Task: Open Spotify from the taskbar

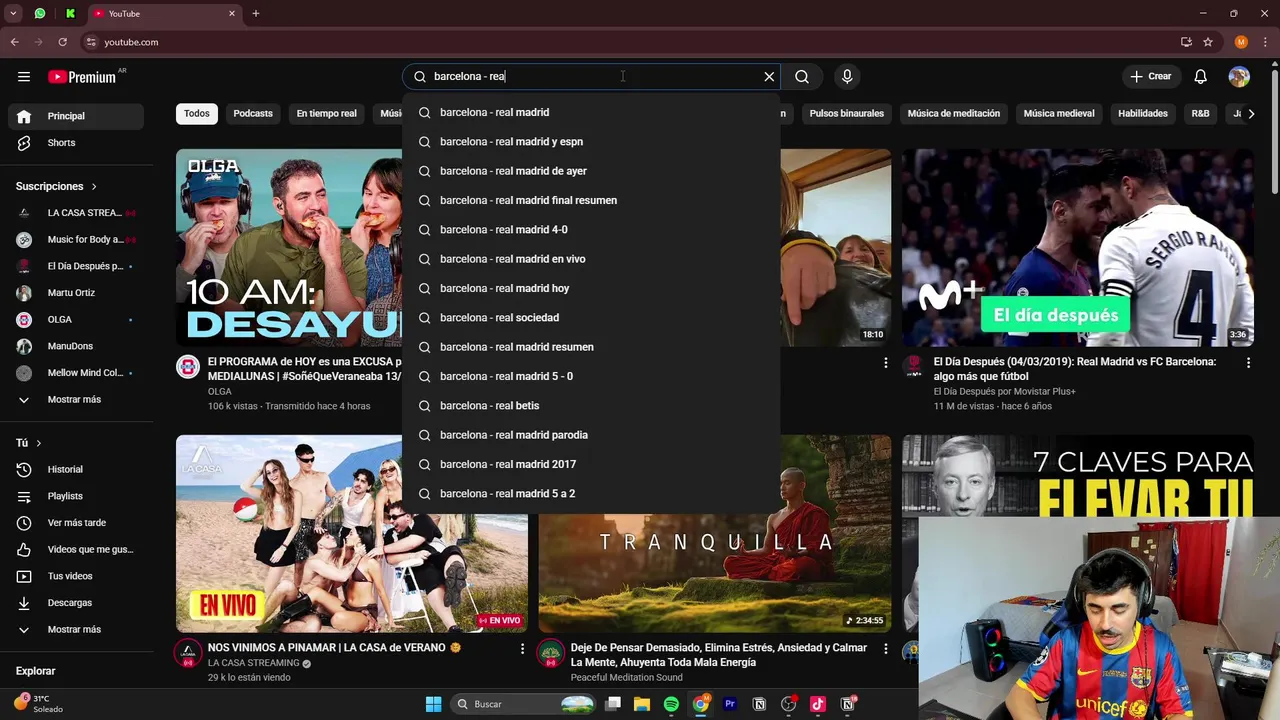Action: pos(671,704)
